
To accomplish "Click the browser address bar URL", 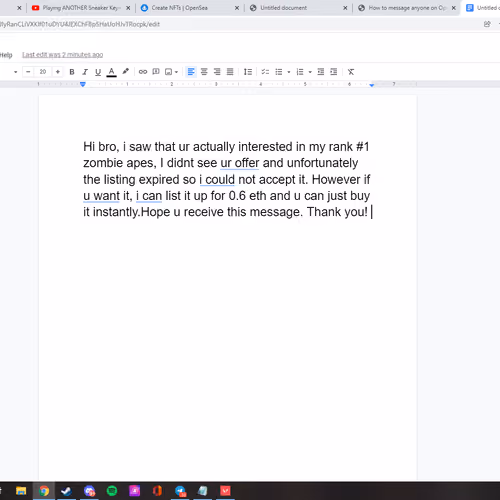I will [x=80, y=24].
